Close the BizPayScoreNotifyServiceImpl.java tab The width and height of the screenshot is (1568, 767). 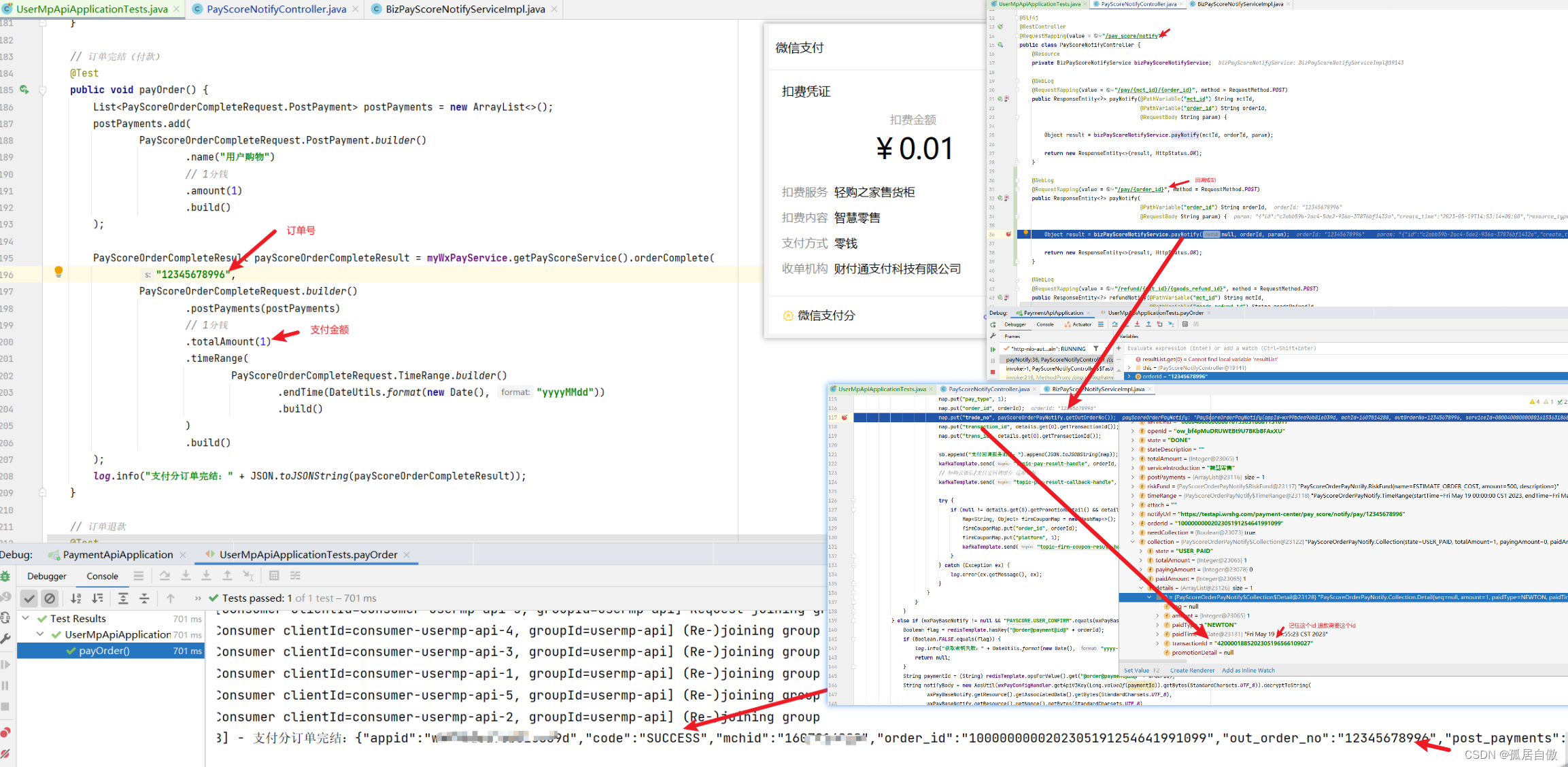(554, 9)
